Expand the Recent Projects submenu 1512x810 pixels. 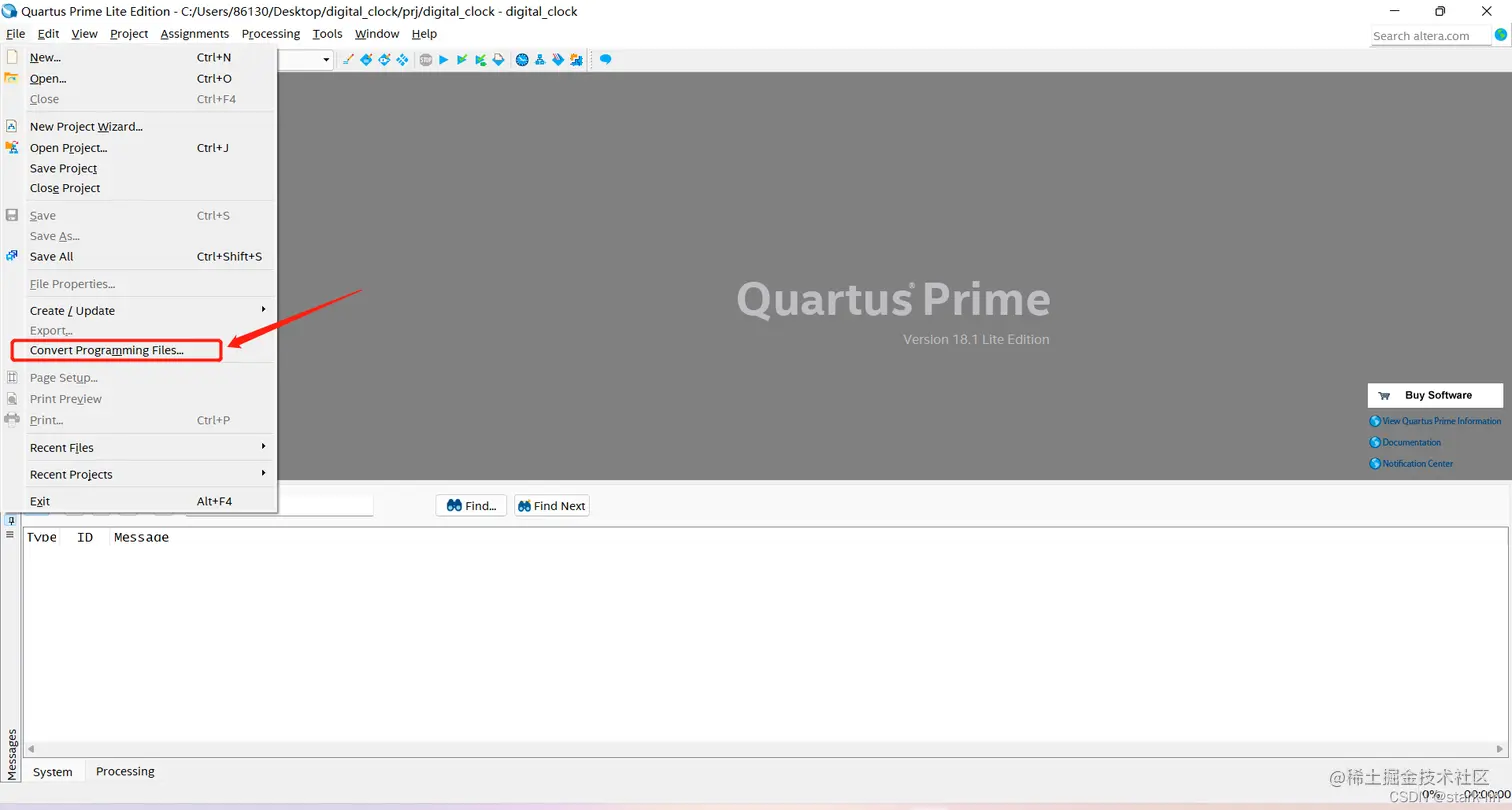150,474
